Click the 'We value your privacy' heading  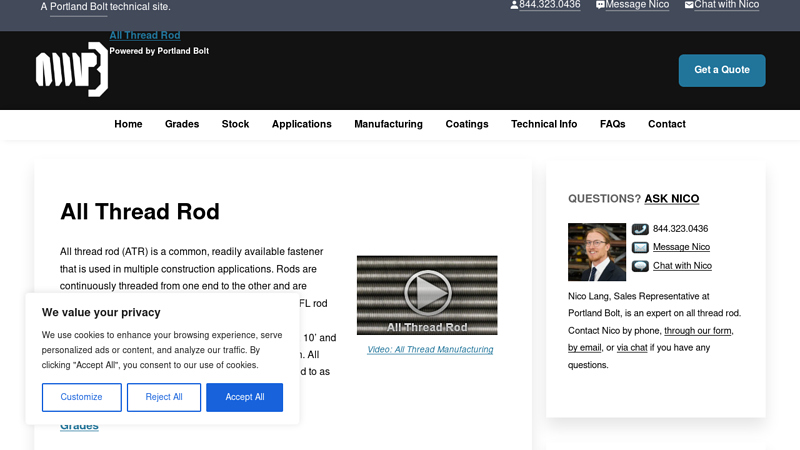[101, 312]
